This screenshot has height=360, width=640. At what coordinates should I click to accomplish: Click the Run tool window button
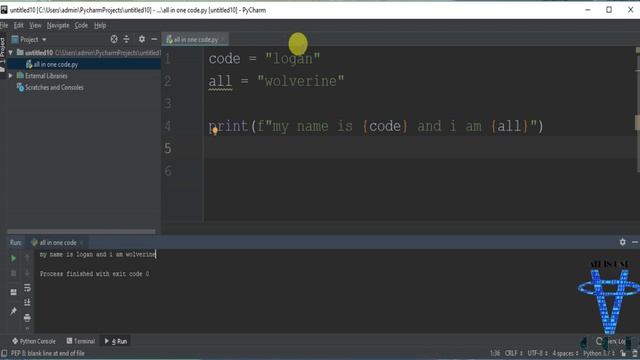116,341
